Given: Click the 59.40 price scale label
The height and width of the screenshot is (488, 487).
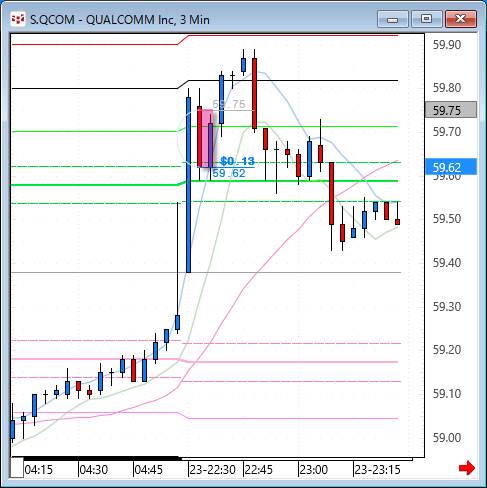Looking at the screenshot, I should pos(447,263).
